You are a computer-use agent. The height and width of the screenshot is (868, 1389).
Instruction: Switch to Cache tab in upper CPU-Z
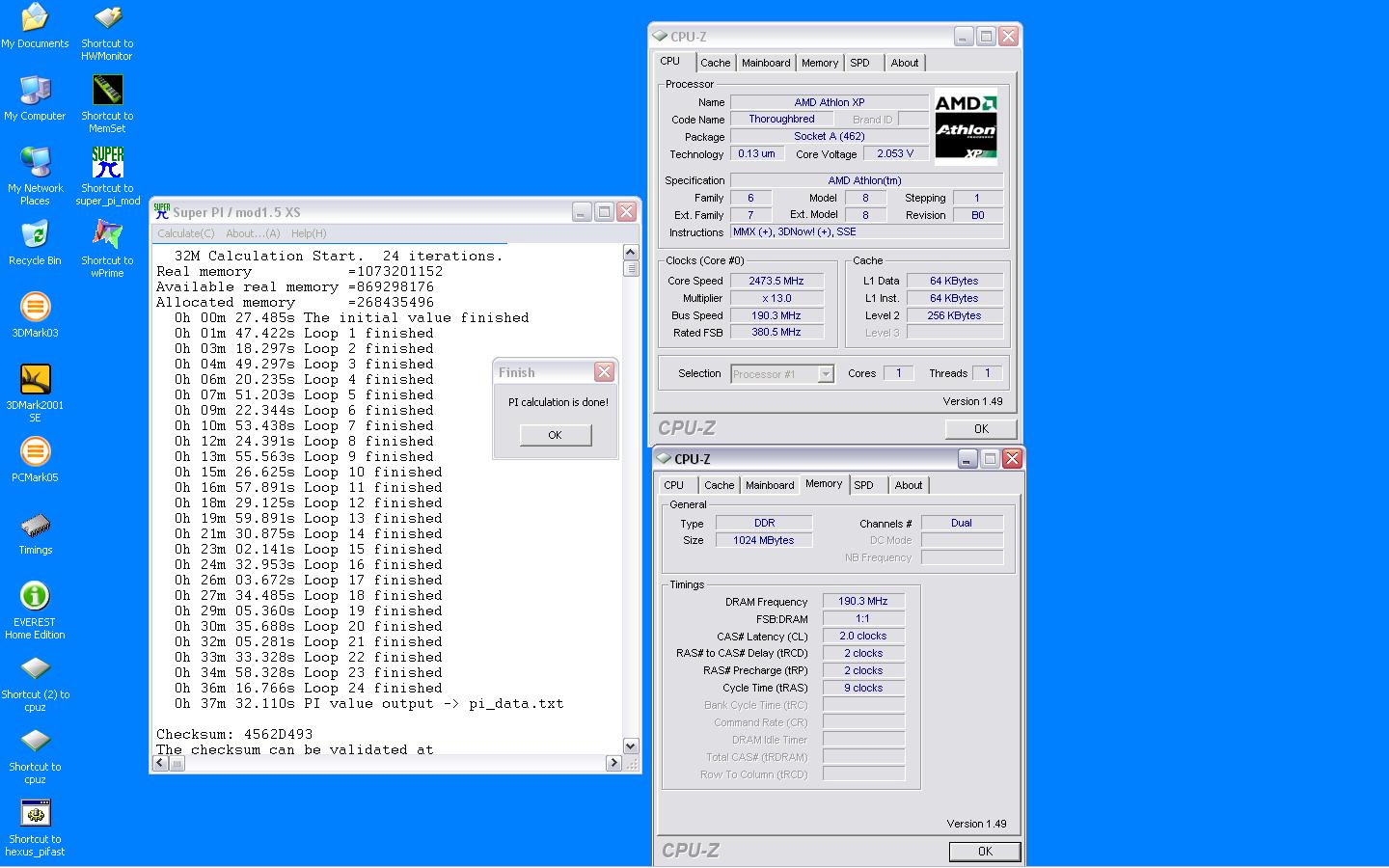click(715, 63)
